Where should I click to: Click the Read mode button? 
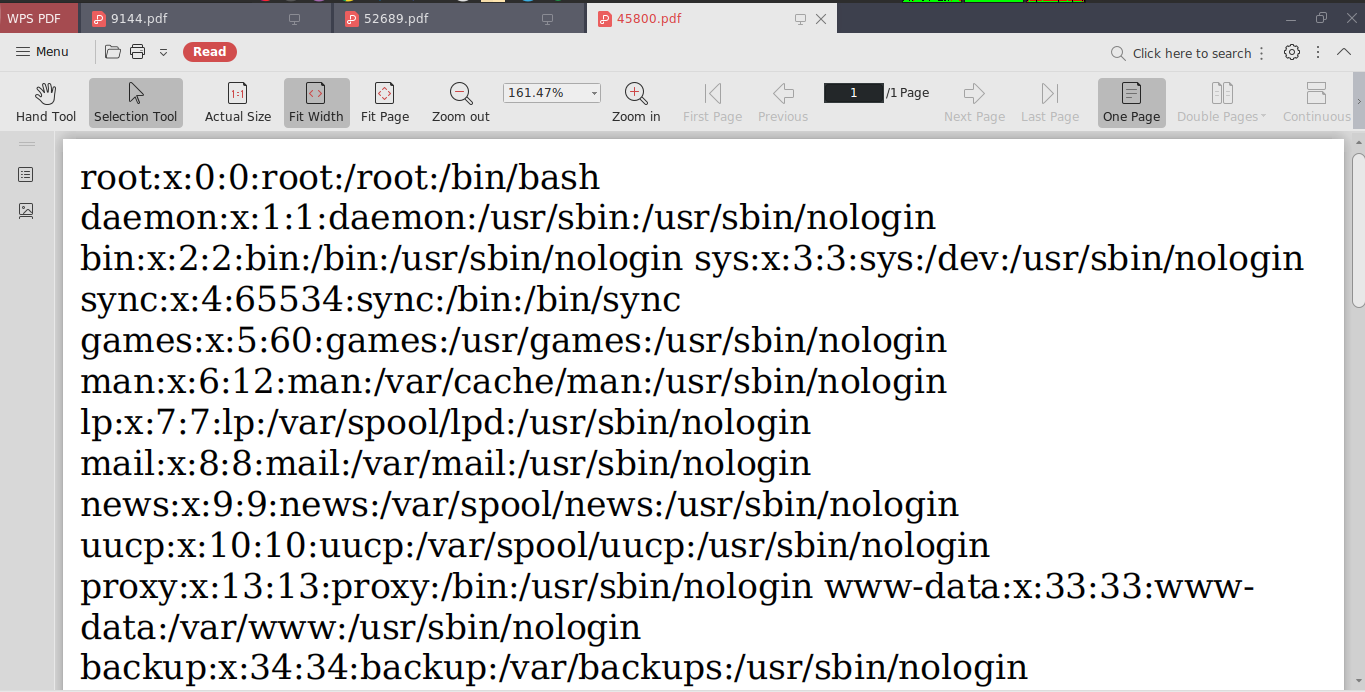[x=209, y=51]
